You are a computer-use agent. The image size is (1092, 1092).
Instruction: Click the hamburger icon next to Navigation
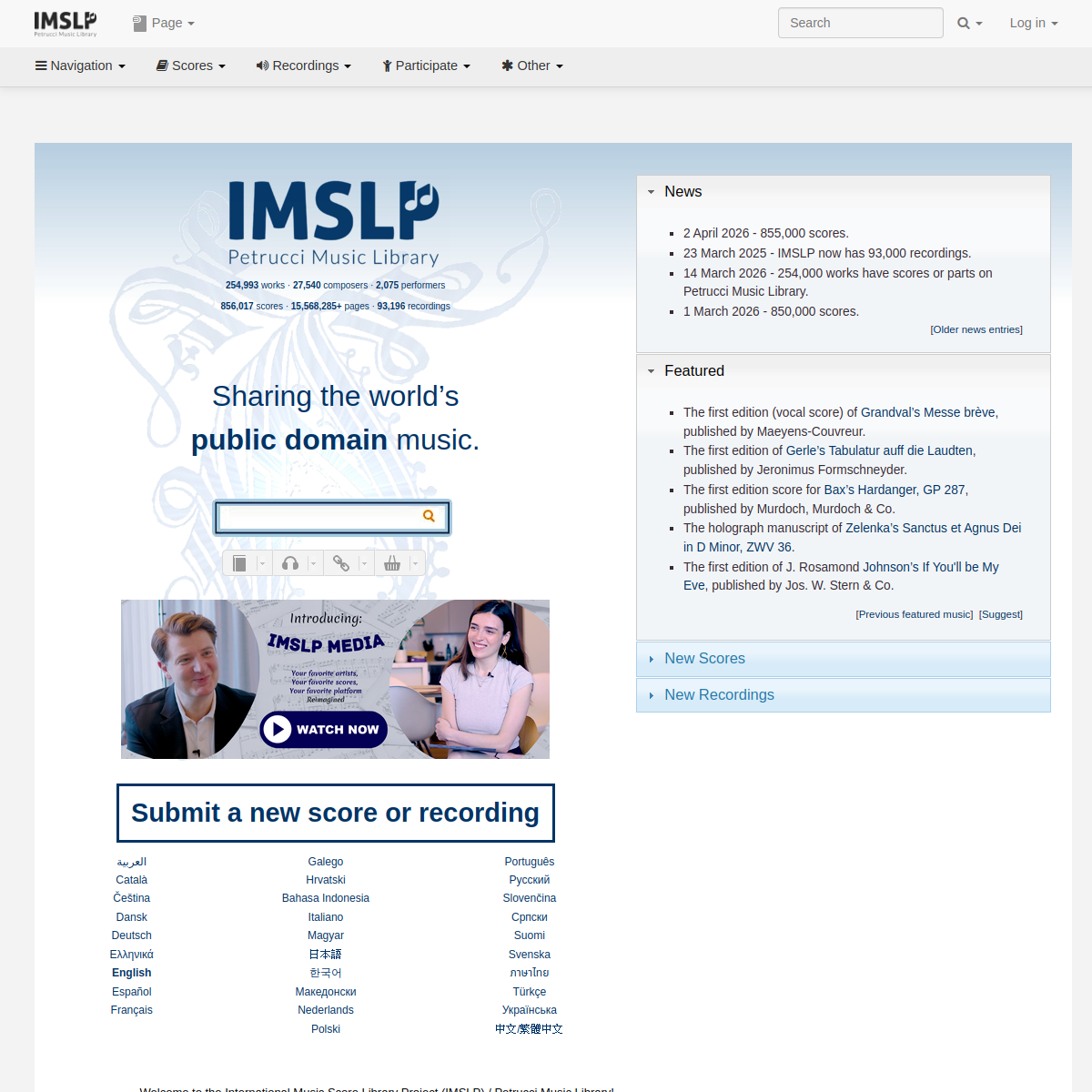pos(40,65)
